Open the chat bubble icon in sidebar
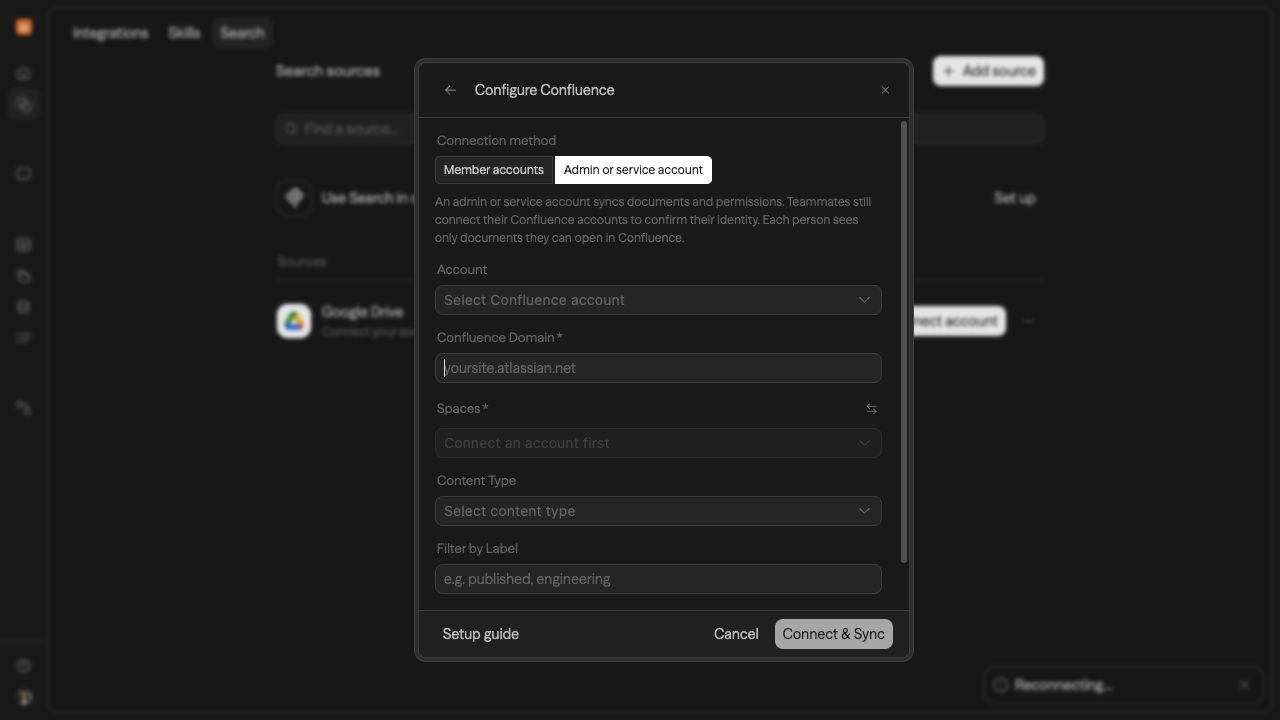Screen dimensions: 1280x720 pos(24,174)
